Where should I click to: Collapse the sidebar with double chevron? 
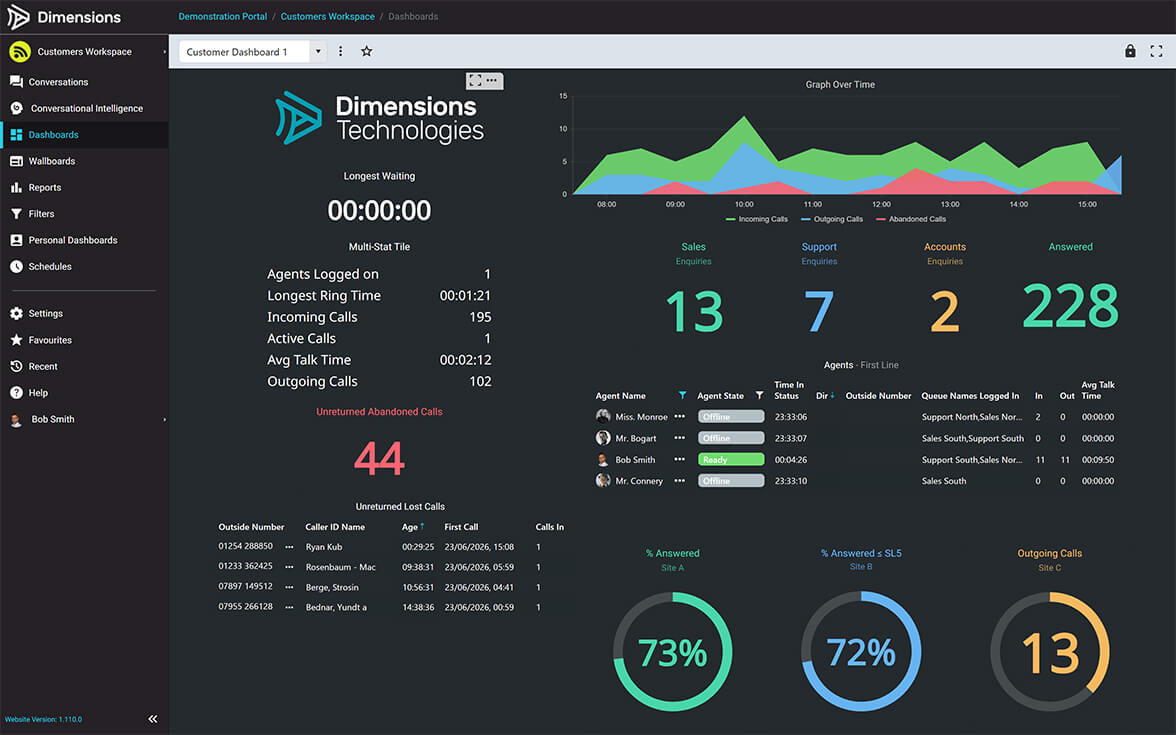click(153, 718)
